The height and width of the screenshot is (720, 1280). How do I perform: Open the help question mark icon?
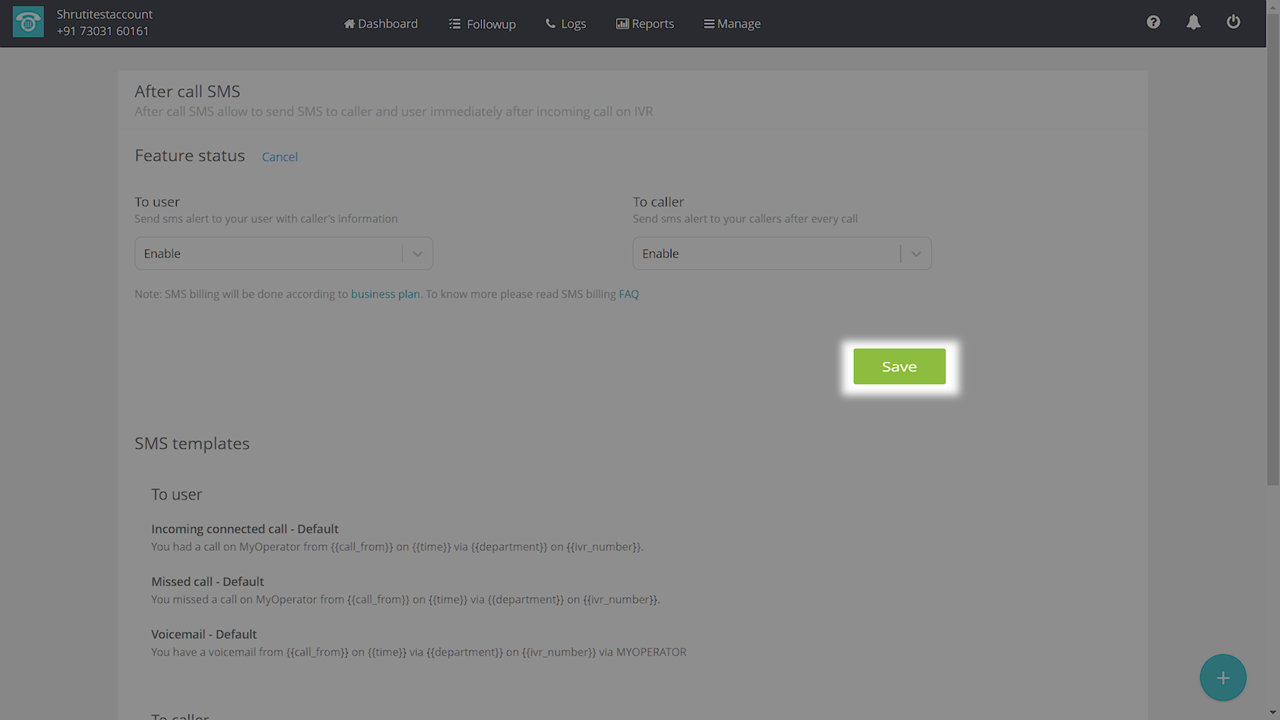[1153, 22]
